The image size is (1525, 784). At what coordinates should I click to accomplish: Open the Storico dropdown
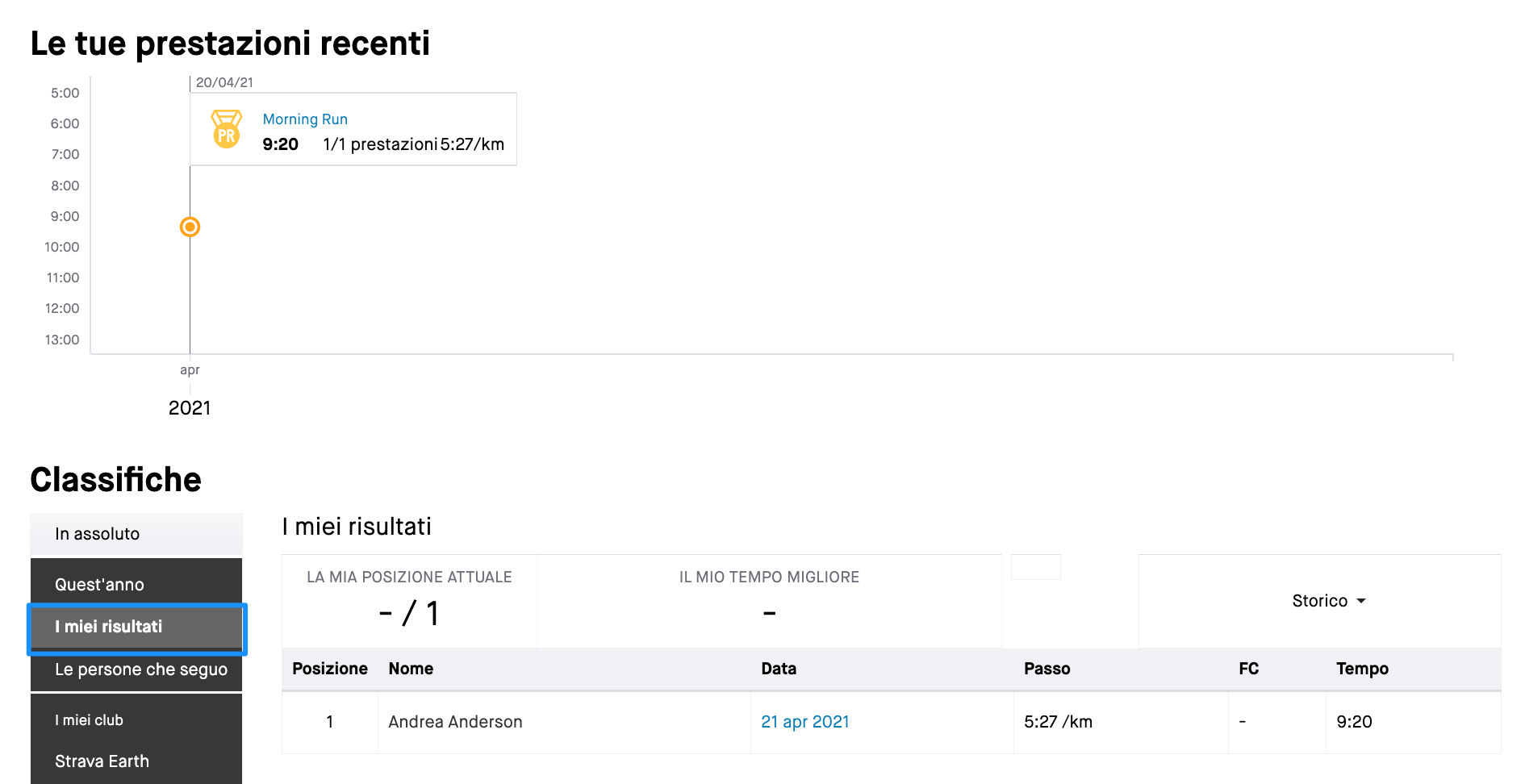coord(1328,601)
